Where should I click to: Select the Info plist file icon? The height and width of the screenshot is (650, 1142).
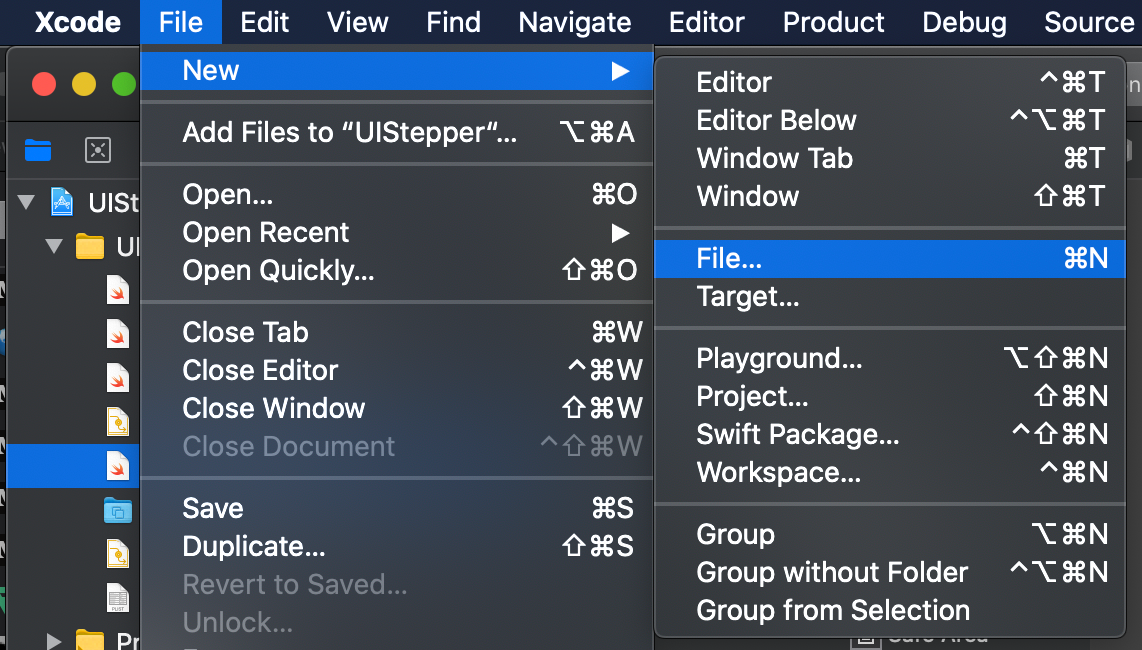click(x=118, y=597)
